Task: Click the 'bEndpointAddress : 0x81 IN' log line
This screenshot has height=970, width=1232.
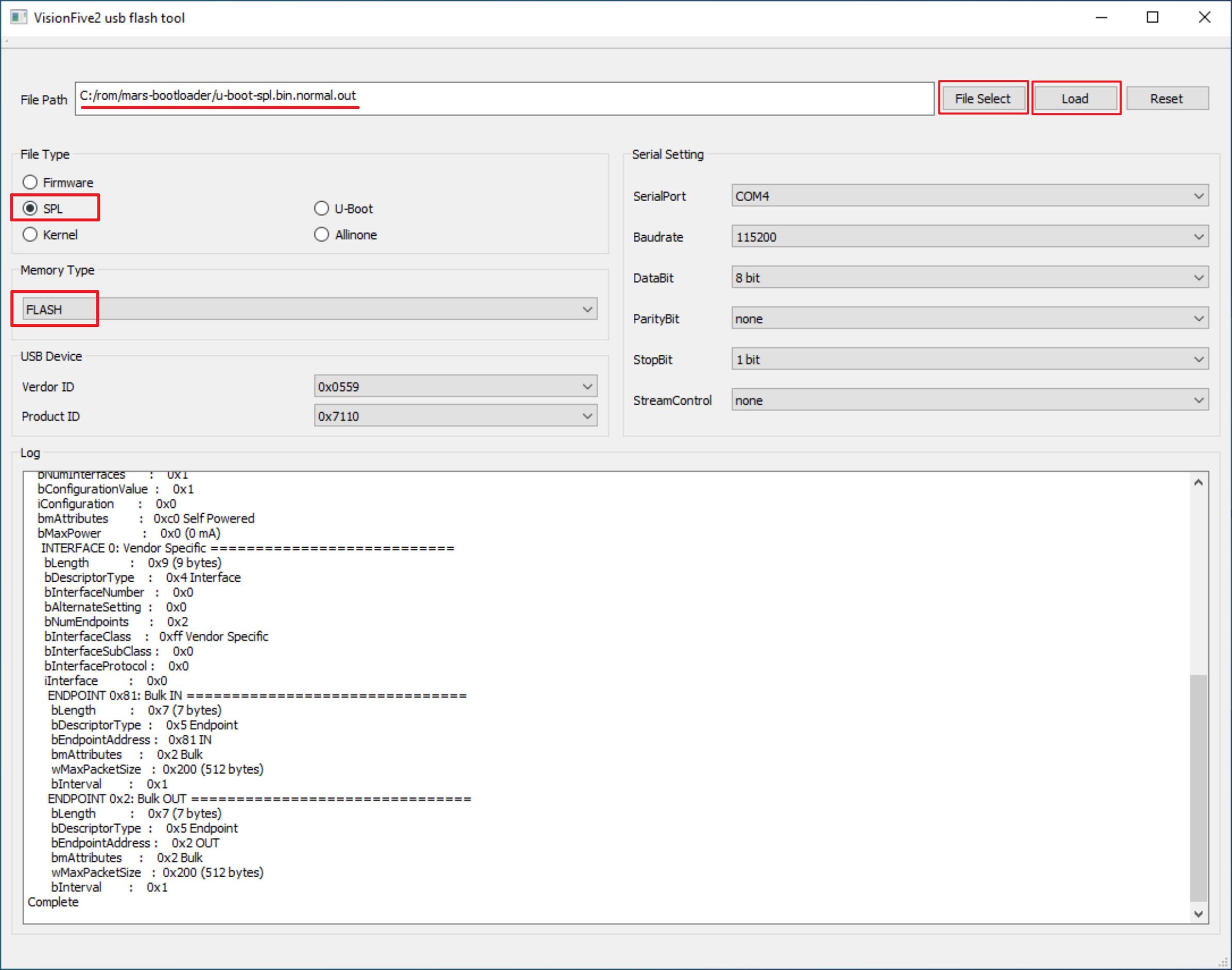Action: pyautogui.click(x=131, y=739)
